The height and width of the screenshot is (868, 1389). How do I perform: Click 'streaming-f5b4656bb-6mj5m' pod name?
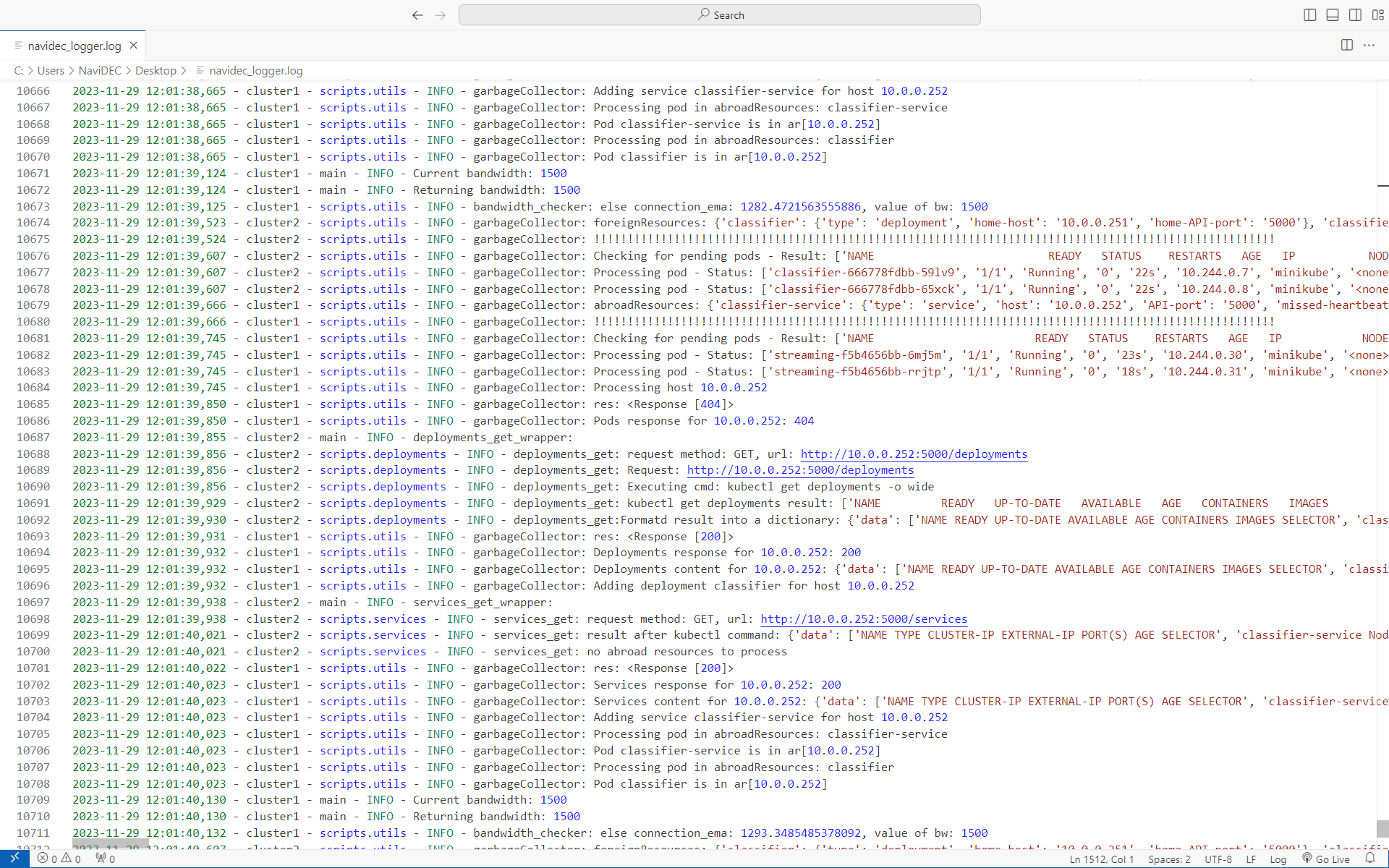click(x=858, y=355)
